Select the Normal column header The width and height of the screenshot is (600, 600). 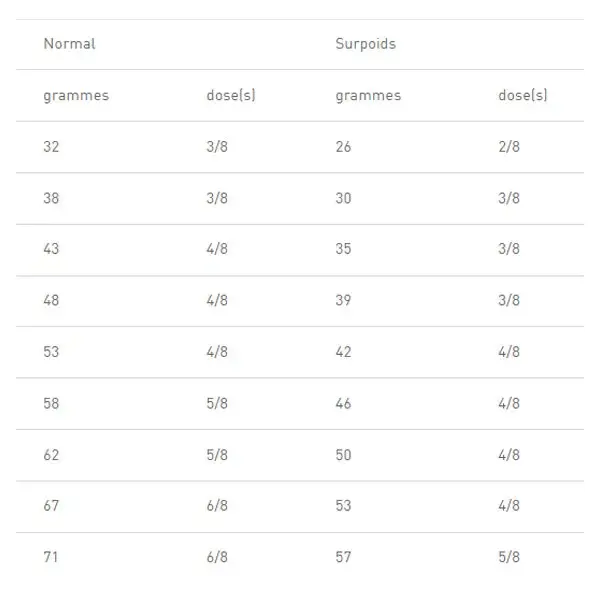(x=69, y=44)
